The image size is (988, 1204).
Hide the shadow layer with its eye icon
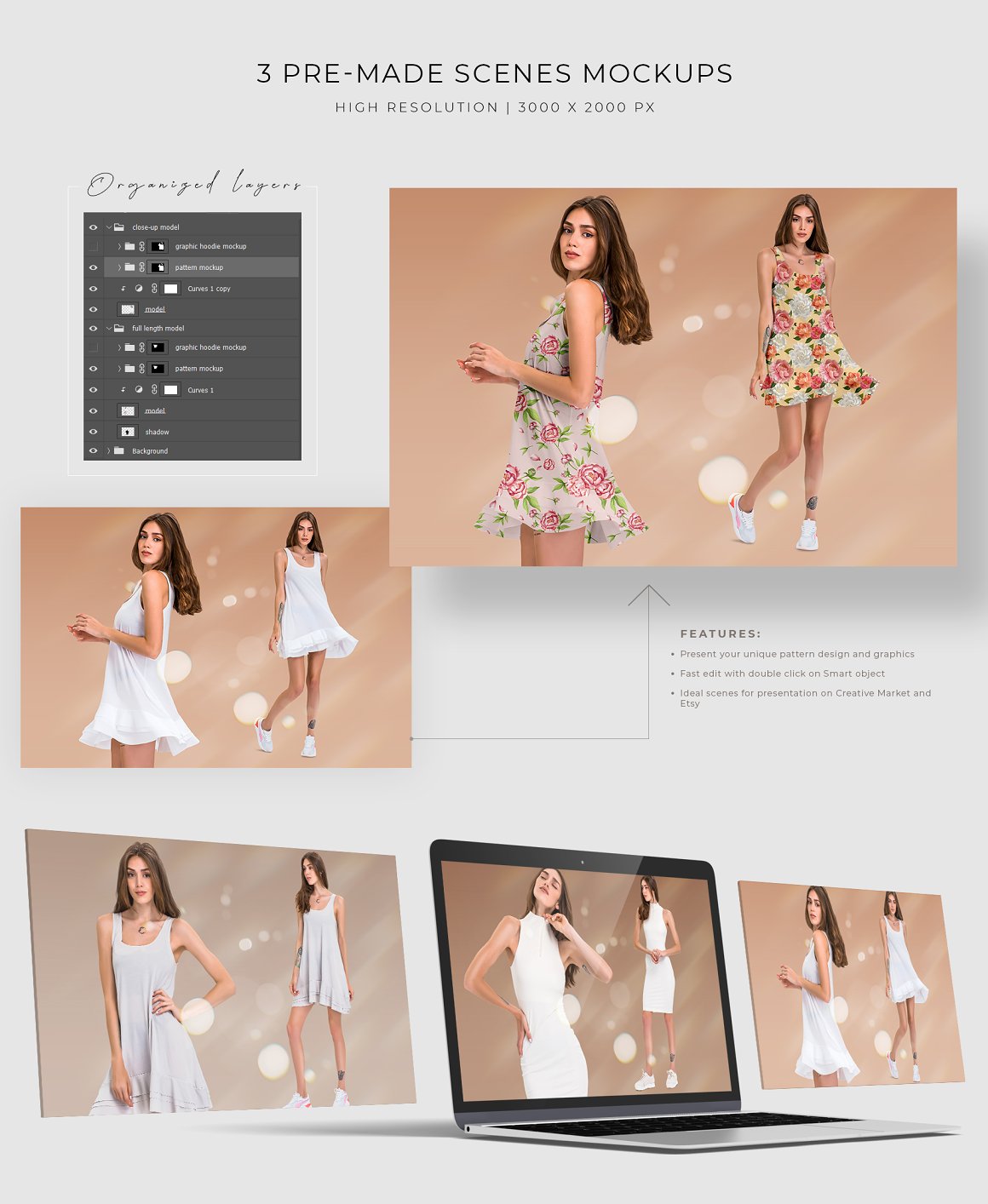(94, 432)
